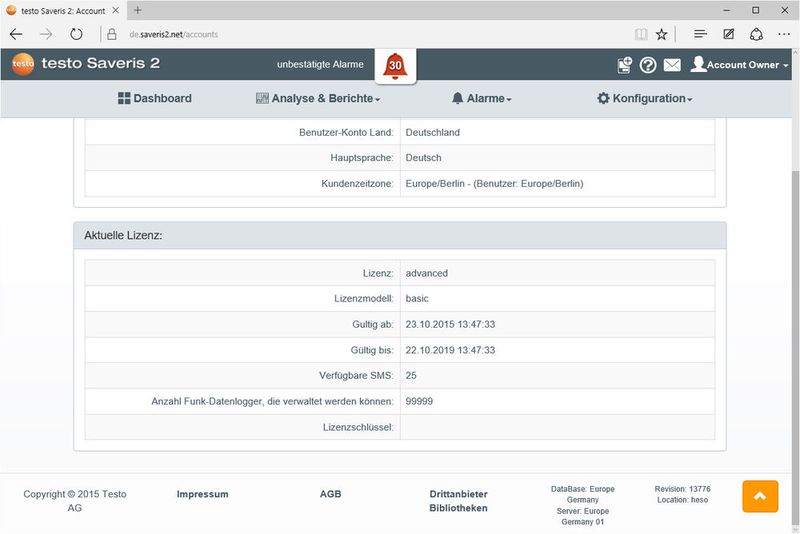Open new browser tab plus button
This screenshot has width=800, height=534.
[x=138, y=10]
